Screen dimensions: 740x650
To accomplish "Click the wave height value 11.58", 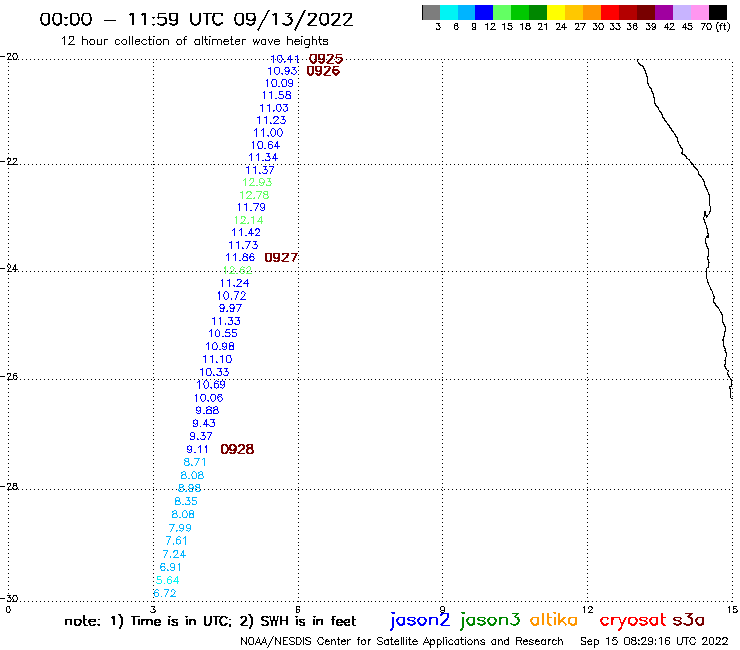I will [x=277, y=95].
